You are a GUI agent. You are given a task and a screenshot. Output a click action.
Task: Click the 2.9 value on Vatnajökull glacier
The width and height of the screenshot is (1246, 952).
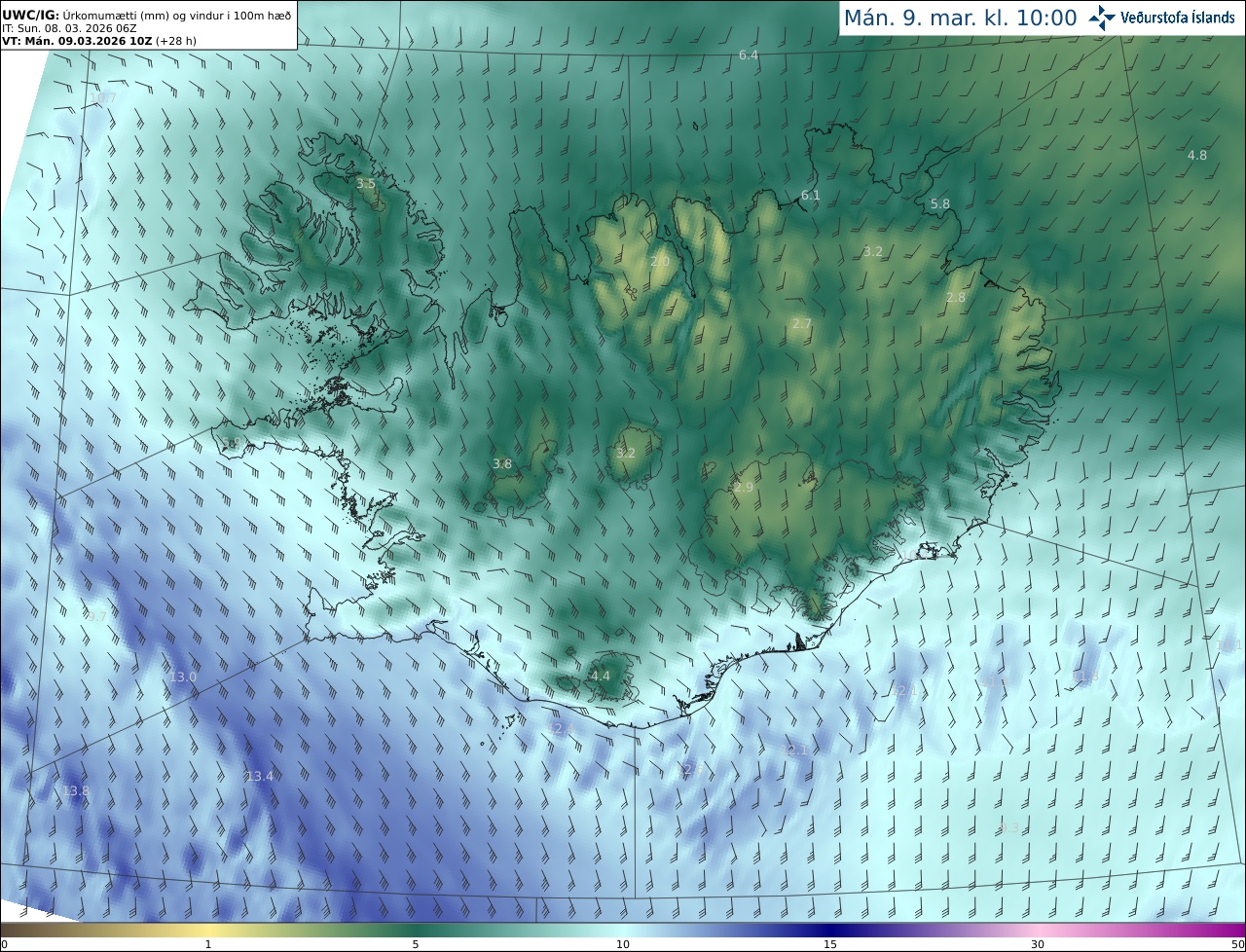[744, 487]
